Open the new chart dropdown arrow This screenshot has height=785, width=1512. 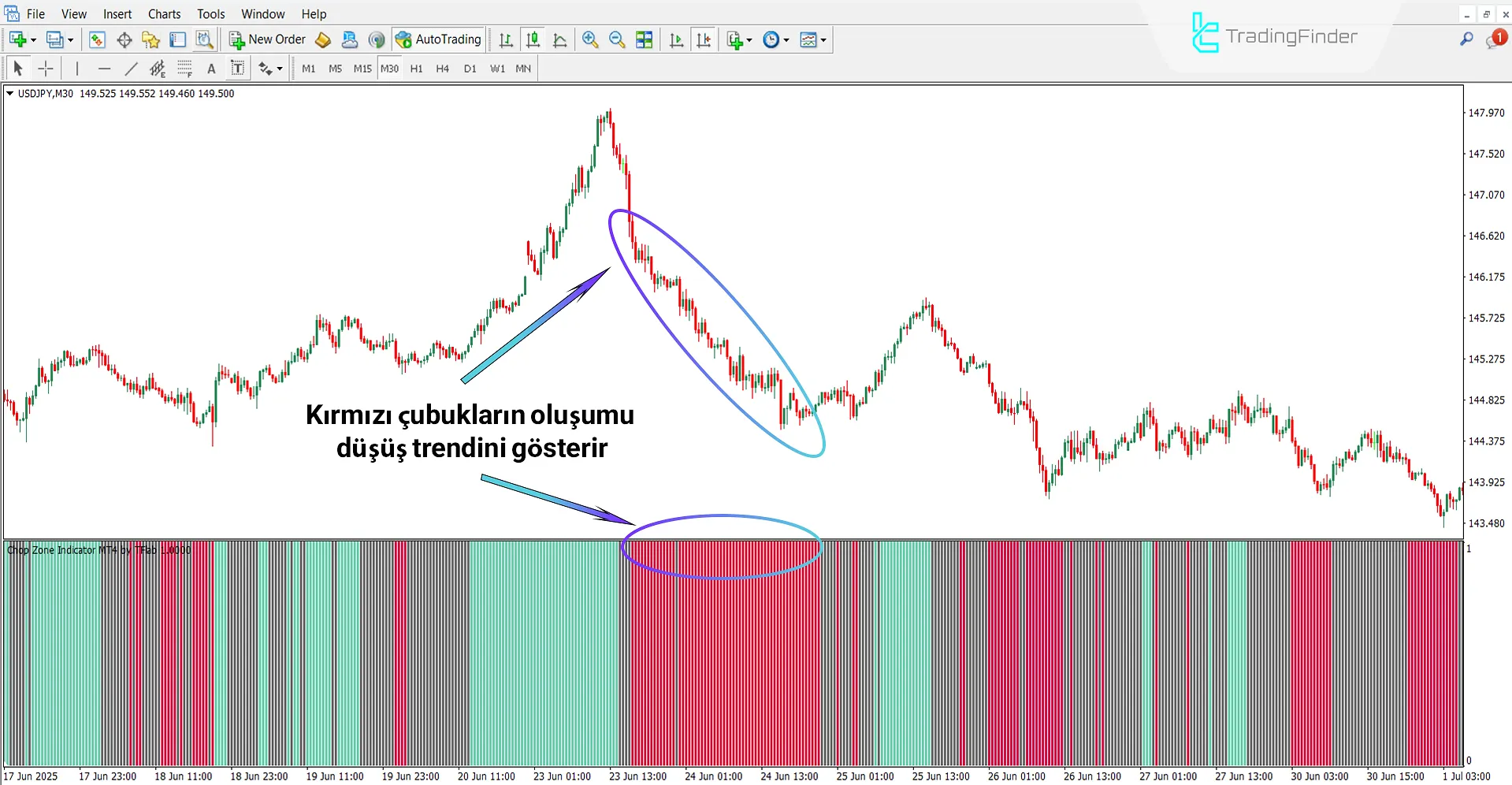pyautogui.click(x=33, y=40)
